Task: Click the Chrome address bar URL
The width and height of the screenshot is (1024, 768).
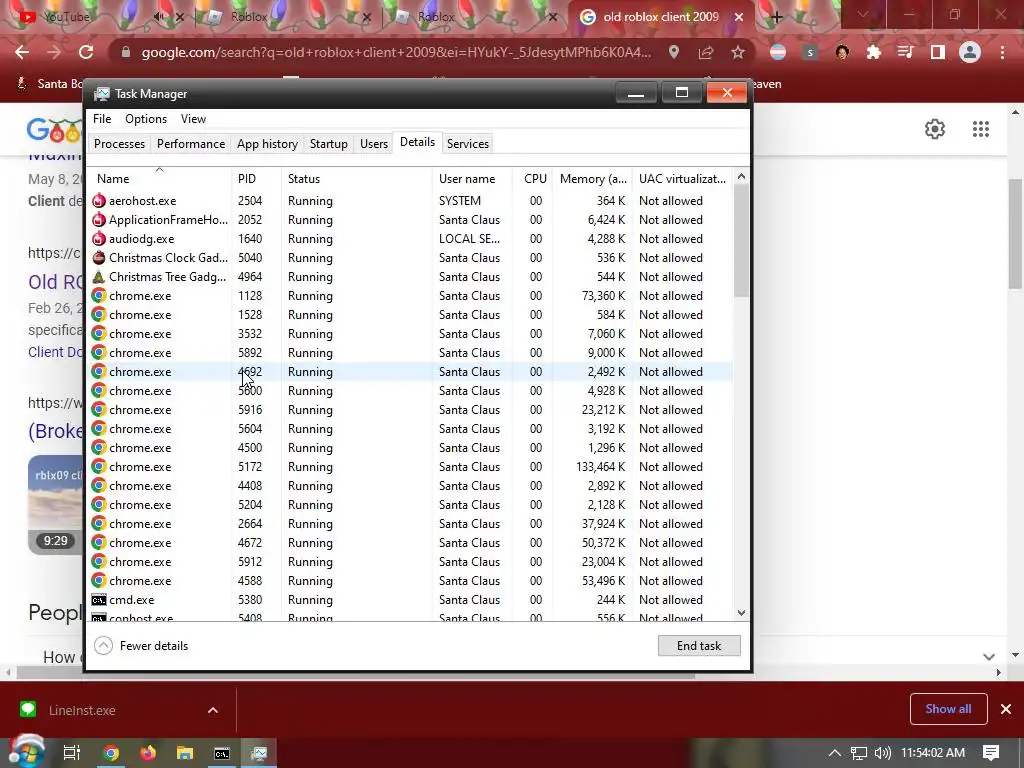Action: click(396, 52)
